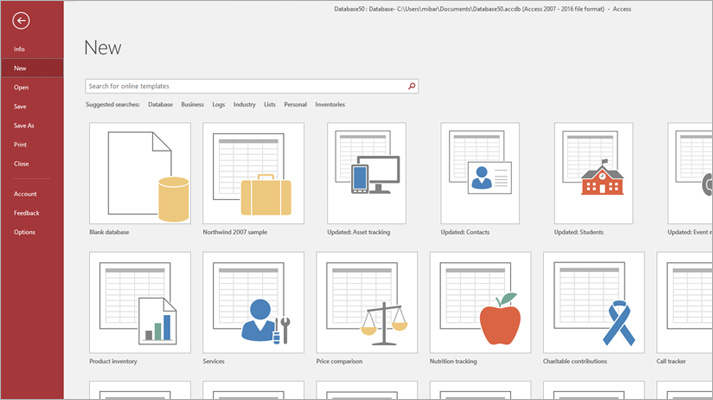Viewport: 713px width, 400px height.
Task: Click the Search for online templates field
Action: [x=251, y=86]
